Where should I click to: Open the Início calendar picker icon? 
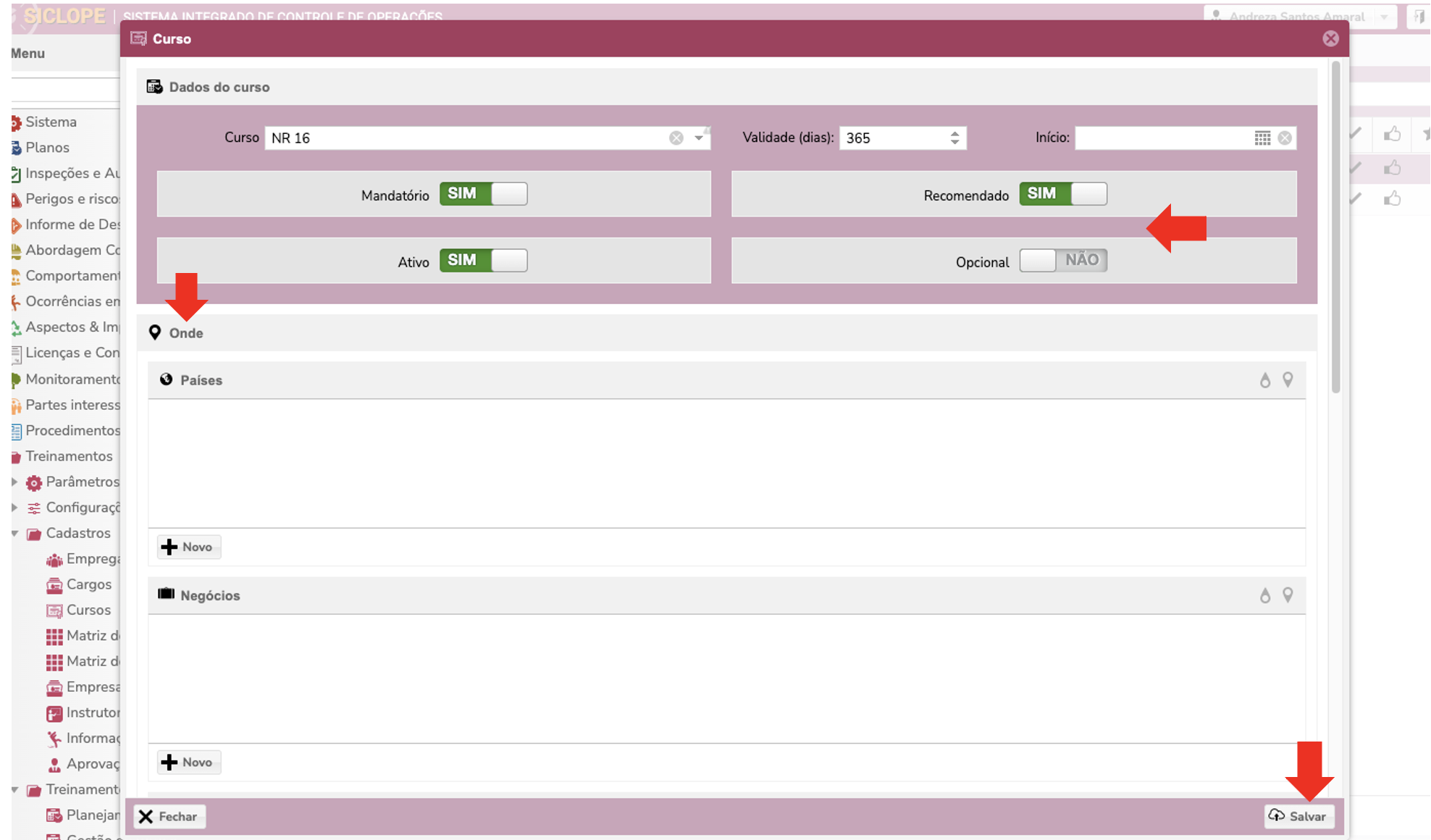pos(1262,138)
